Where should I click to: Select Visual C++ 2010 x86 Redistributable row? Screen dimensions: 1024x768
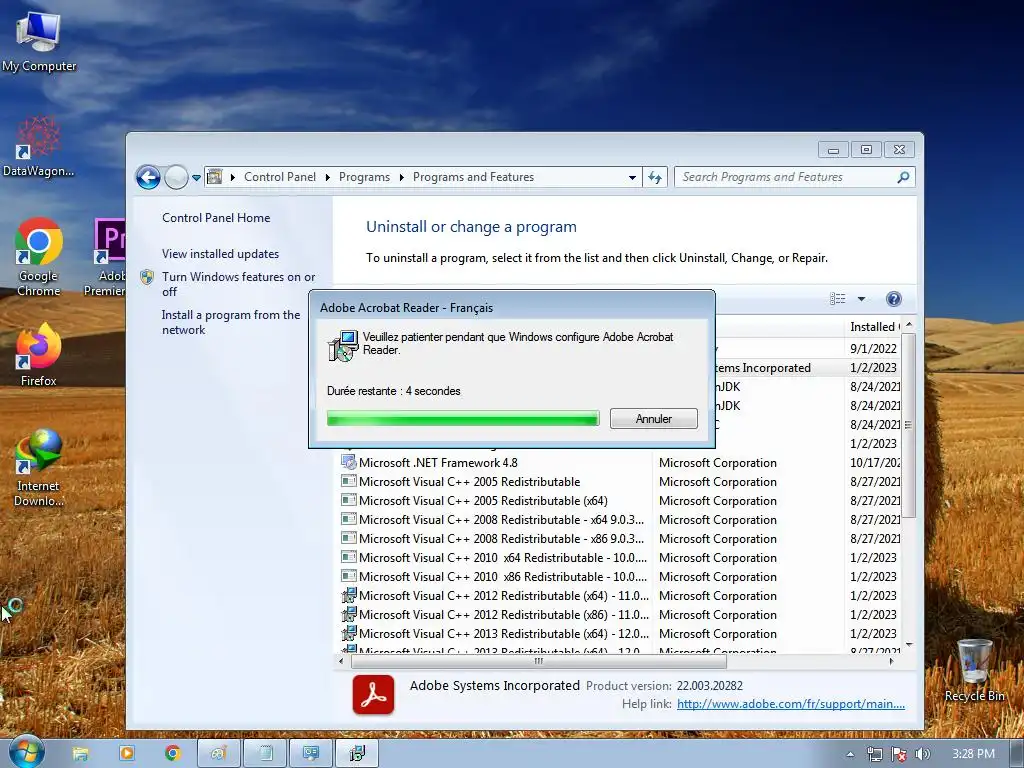619,577
